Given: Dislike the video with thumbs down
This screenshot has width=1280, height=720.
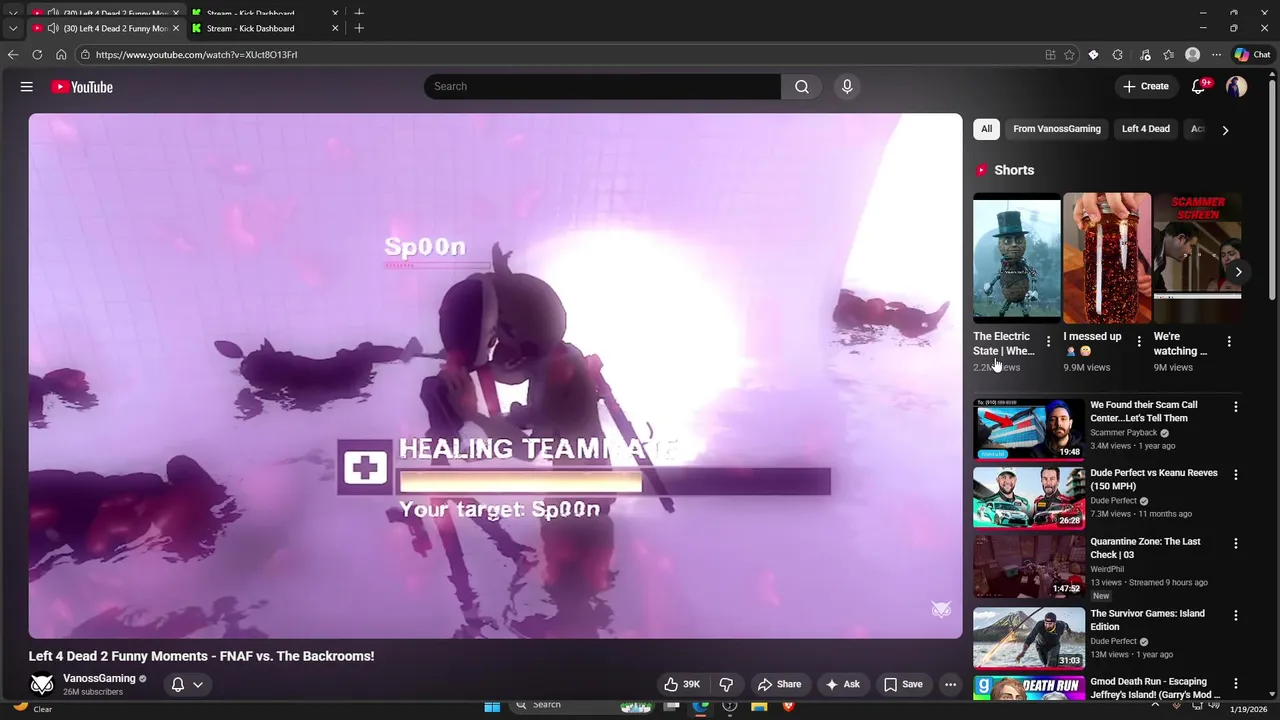Looking at the screenshot, I should [726, 684].
